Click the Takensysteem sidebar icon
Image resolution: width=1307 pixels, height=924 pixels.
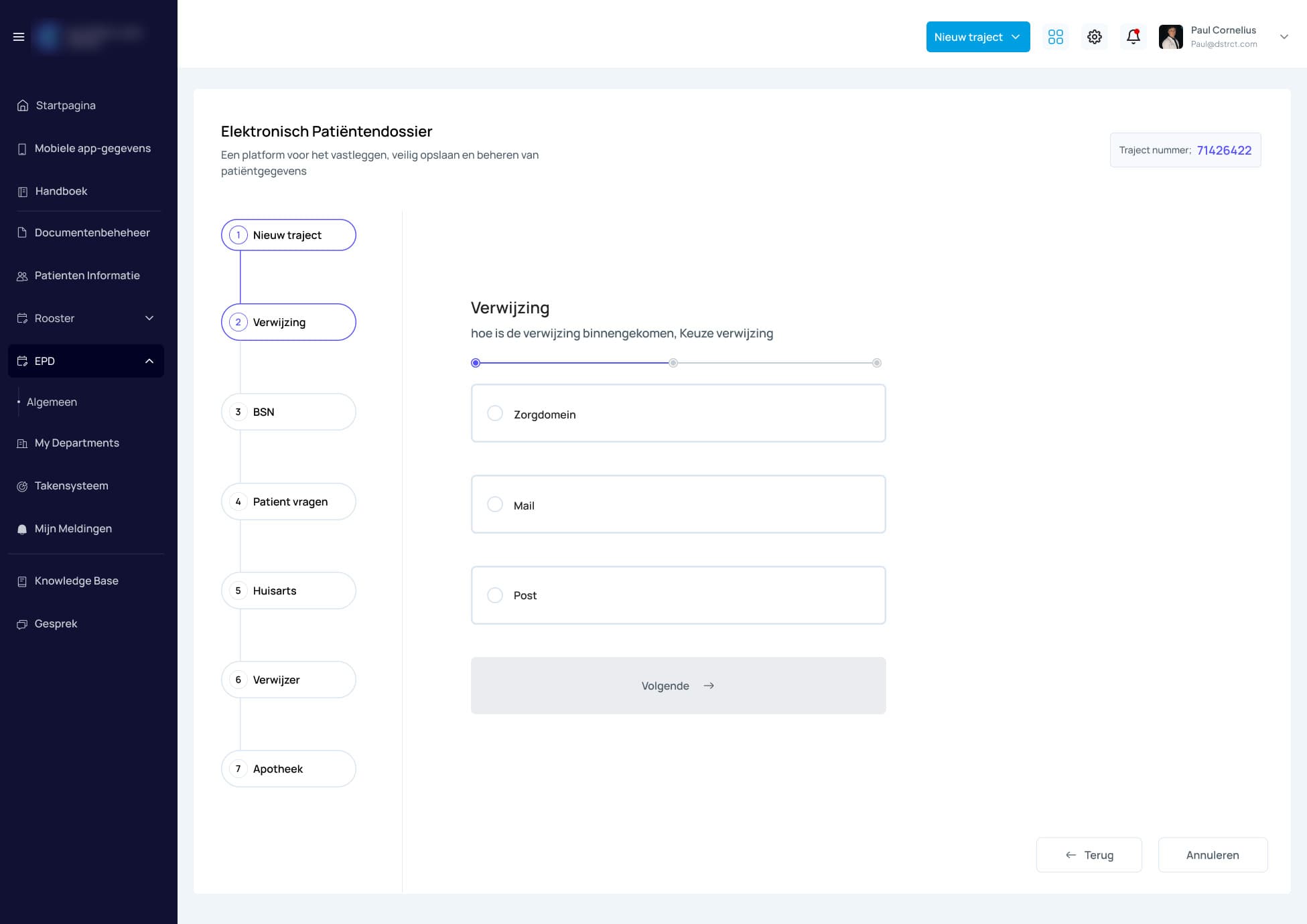tap(22, 486)
